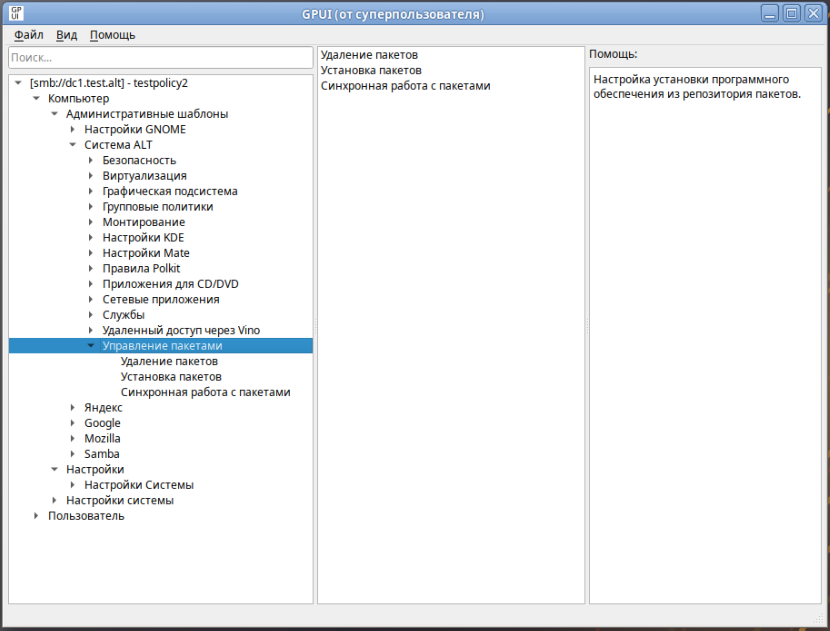Click the window resize grip at bottom corner
This screenshot has height=631, width=830.
pyautogui.click(x=818, y=619)
